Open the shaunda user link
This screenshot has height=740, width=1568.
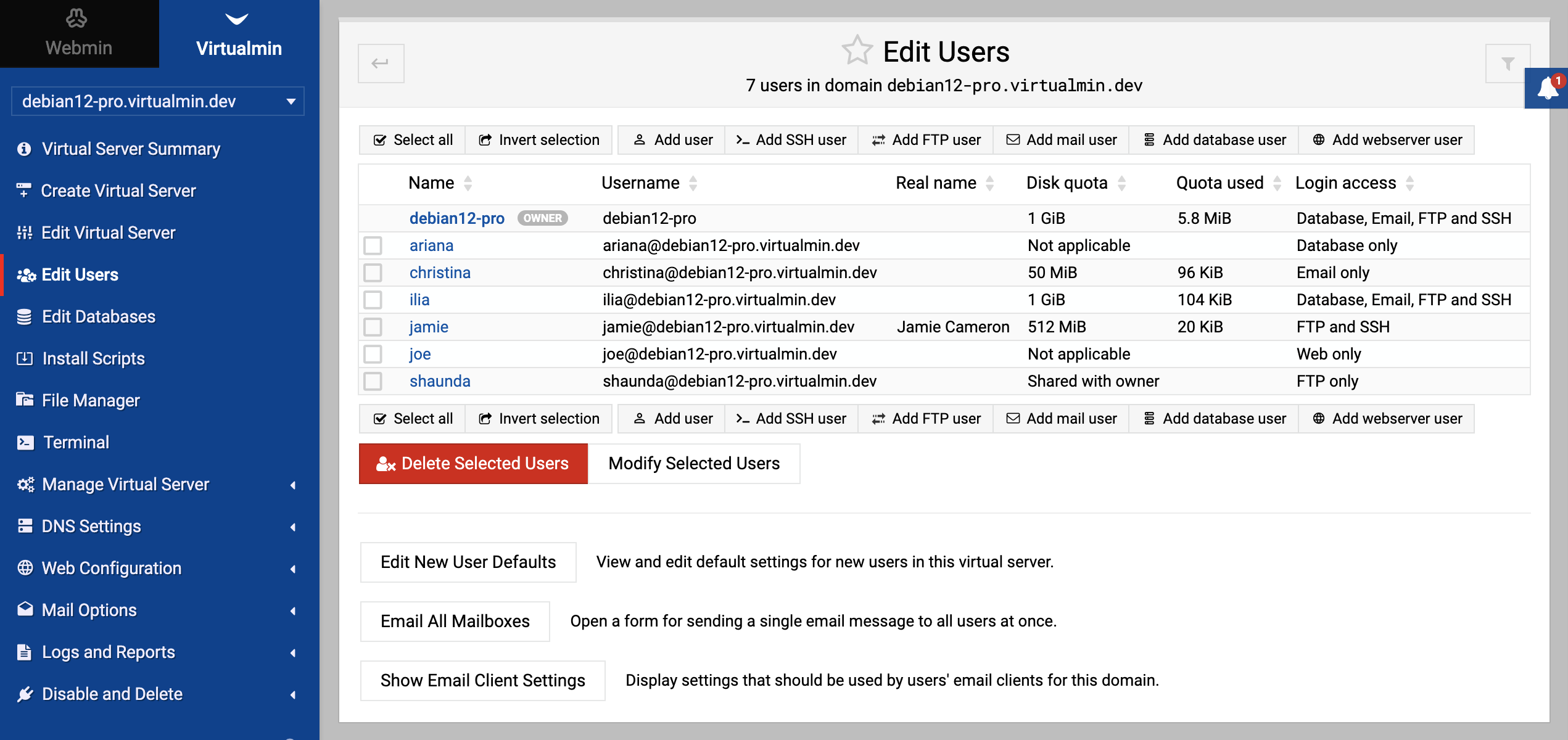(x=440, y=381)
